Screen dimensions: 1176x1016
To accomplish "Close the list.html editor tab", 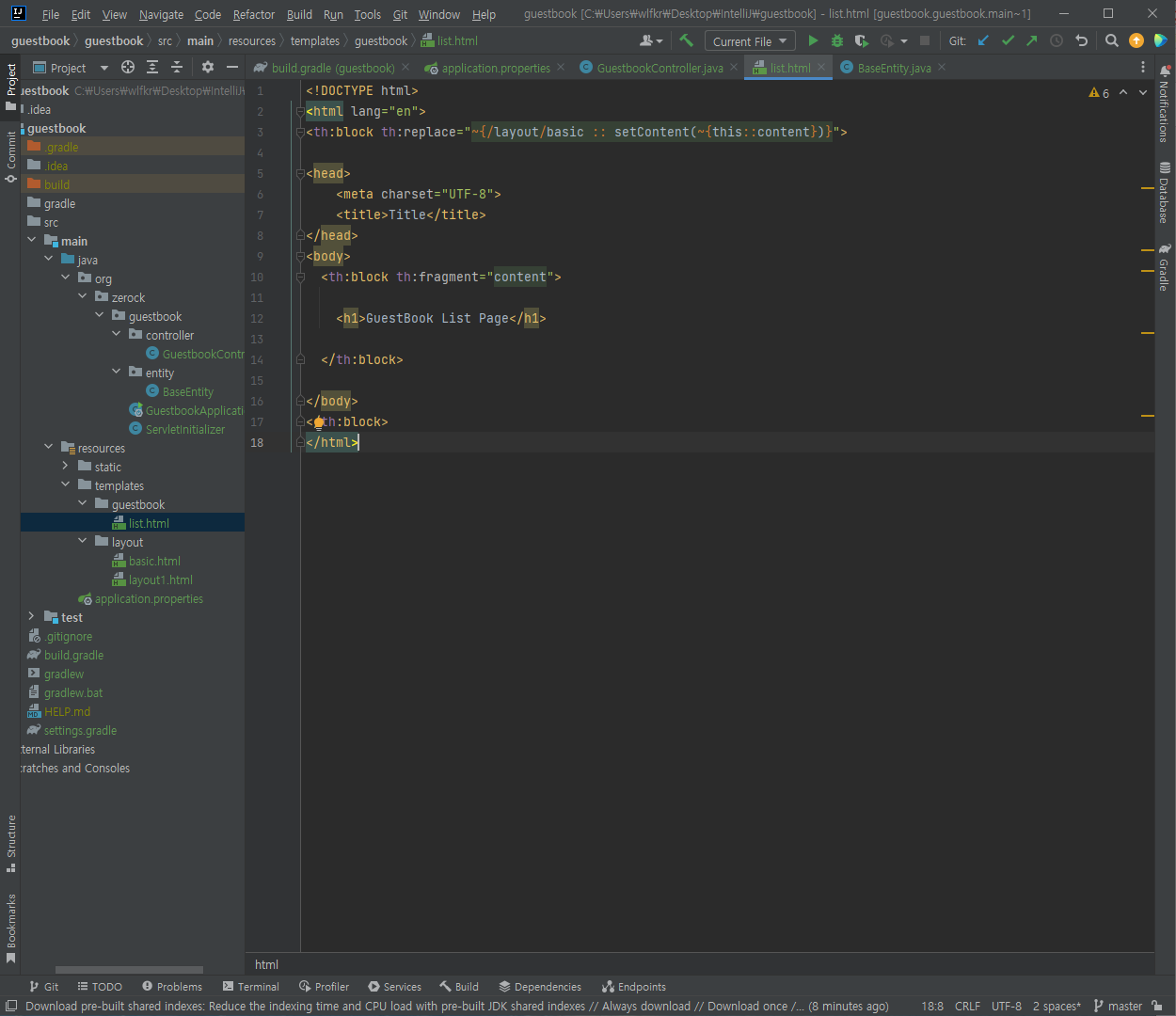I will click(821, 68).
